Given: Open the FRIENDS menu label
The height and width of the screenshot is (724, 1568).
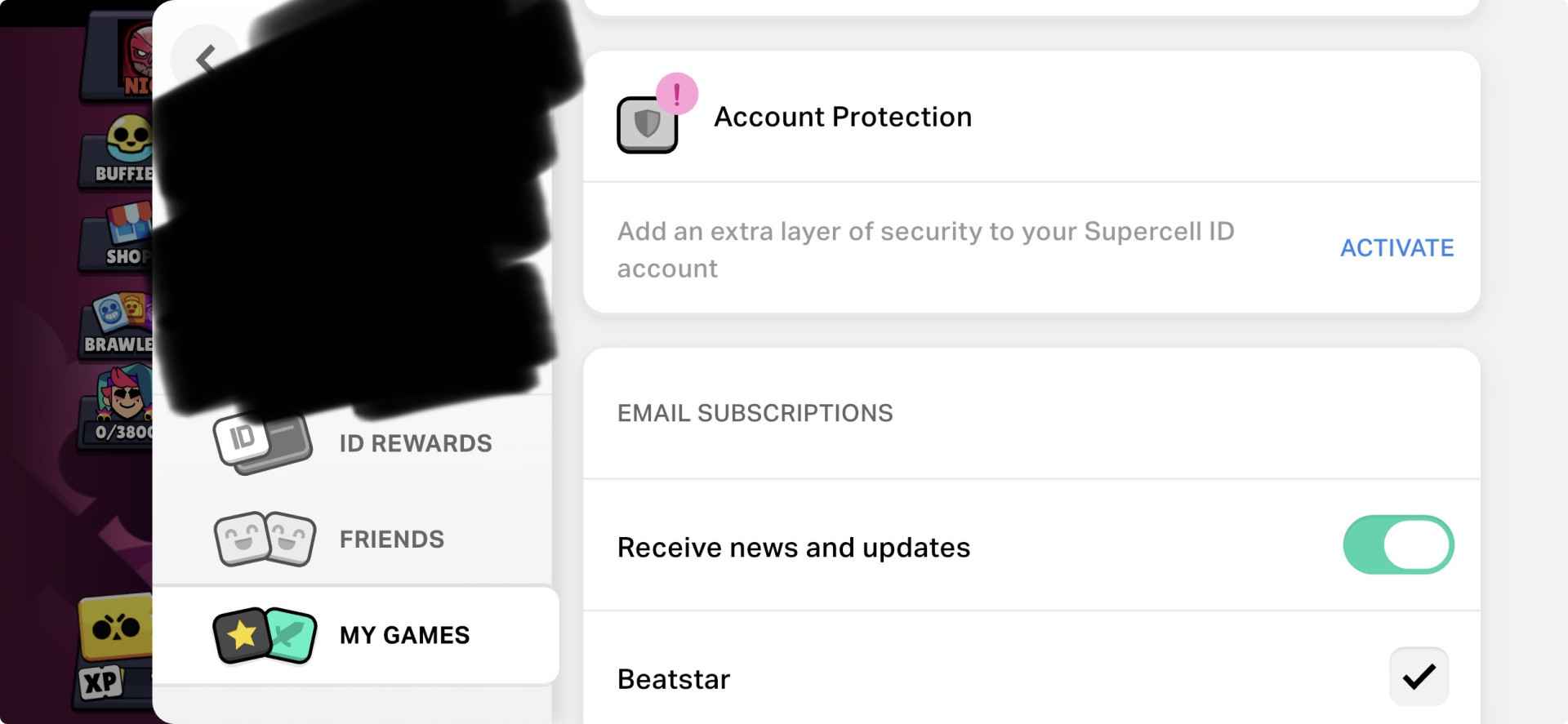Looking at the screenshot, I should 392,539.
